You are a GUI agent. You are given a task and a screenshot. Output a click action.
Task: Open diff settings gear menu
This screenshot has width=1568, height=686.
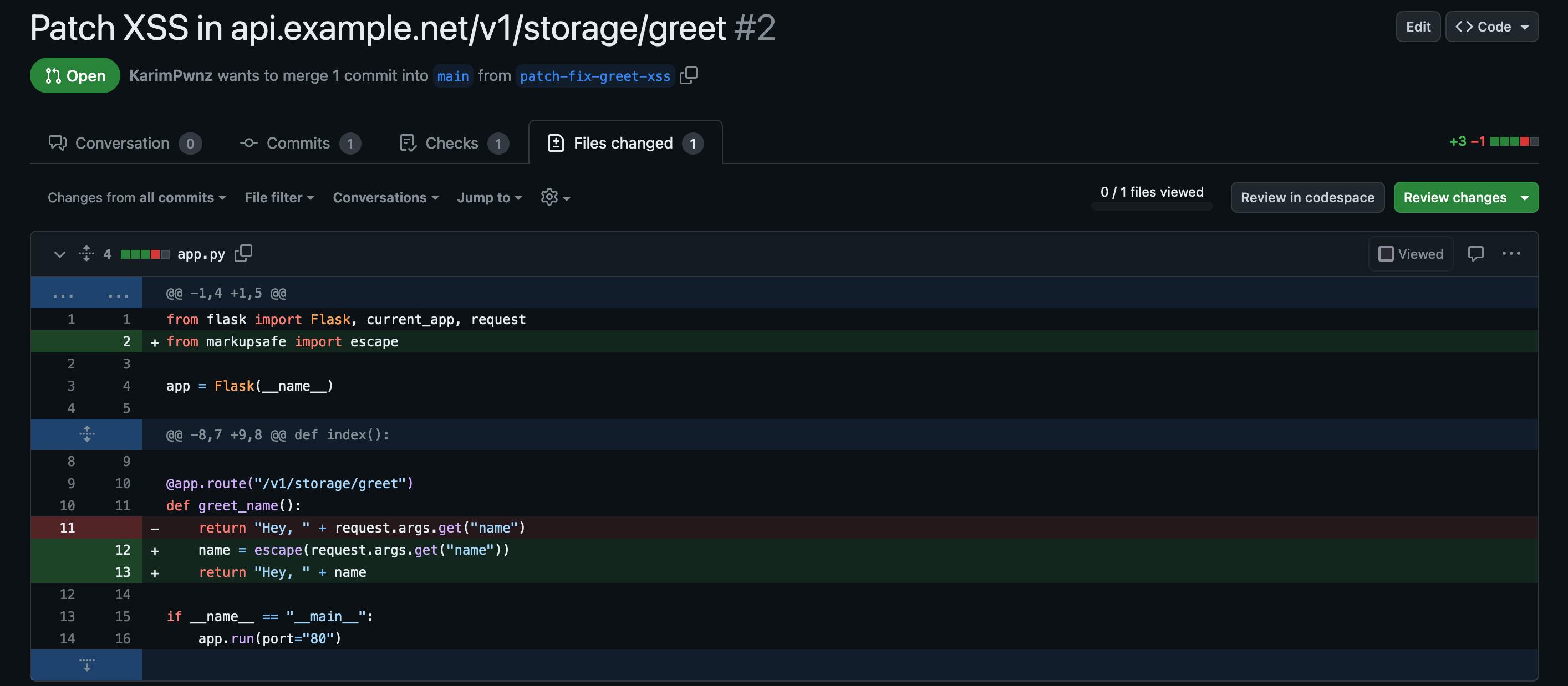[x=554, y=197]
